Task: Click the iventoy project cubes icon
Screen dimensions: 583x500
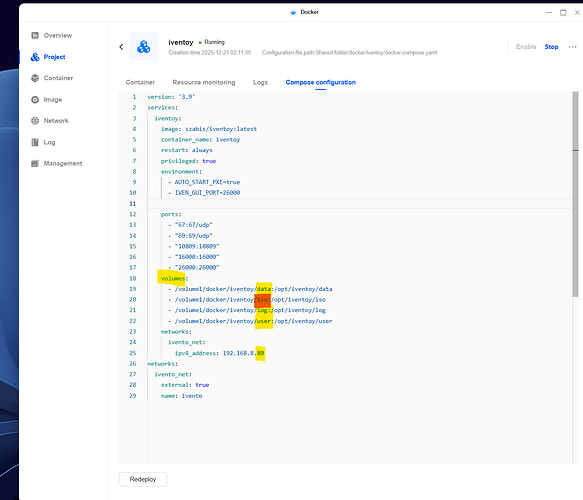Action: [144, 47]
